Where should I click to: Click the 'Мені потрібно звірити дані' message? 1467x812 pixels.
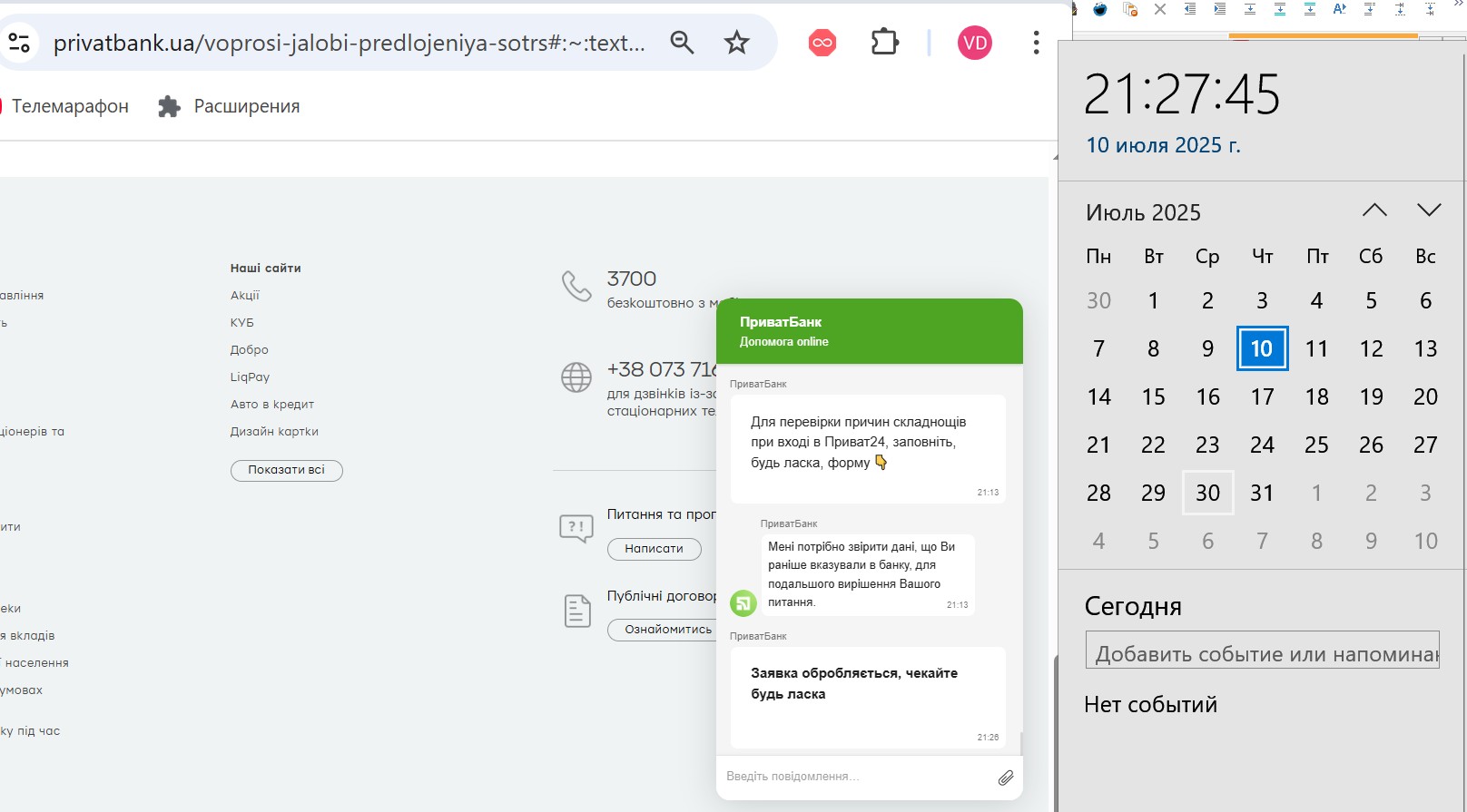click(x=868, y=574)
